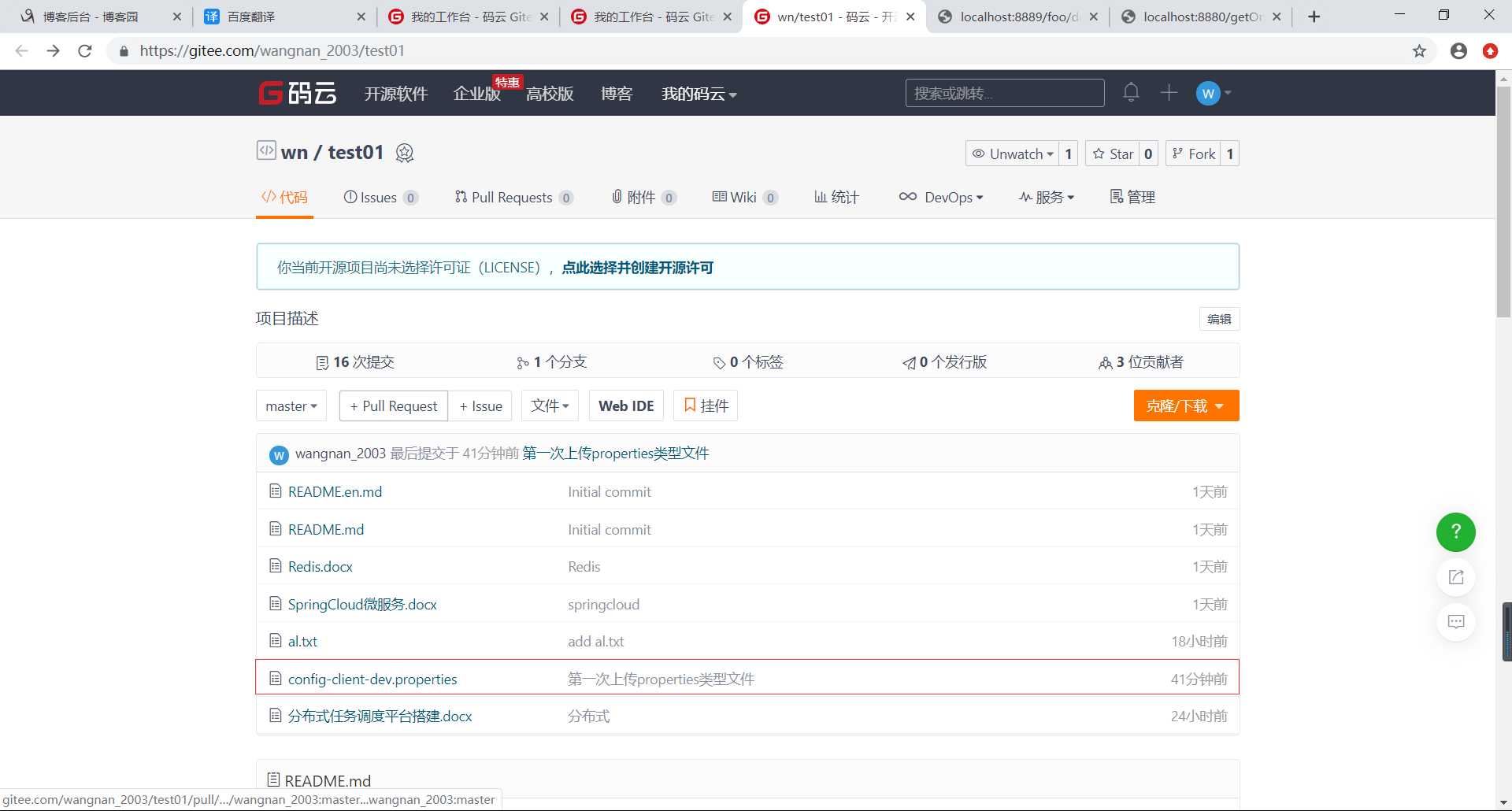Open the Web IDE
This screenshot has height=811, width=1512.
click(x=626, y=406)
